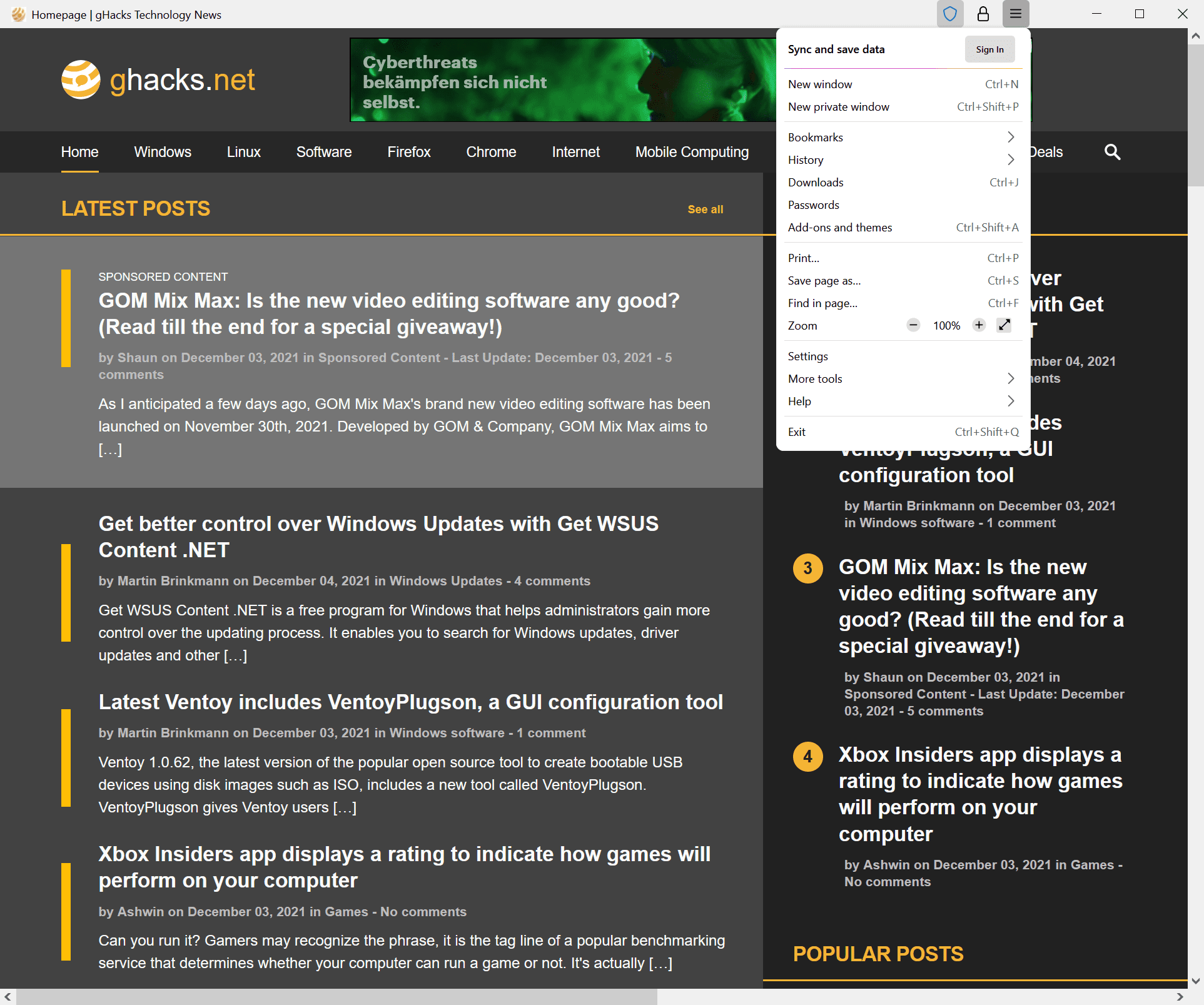
Task: Open the Windows navigation tab
Action: coord(163,152)
